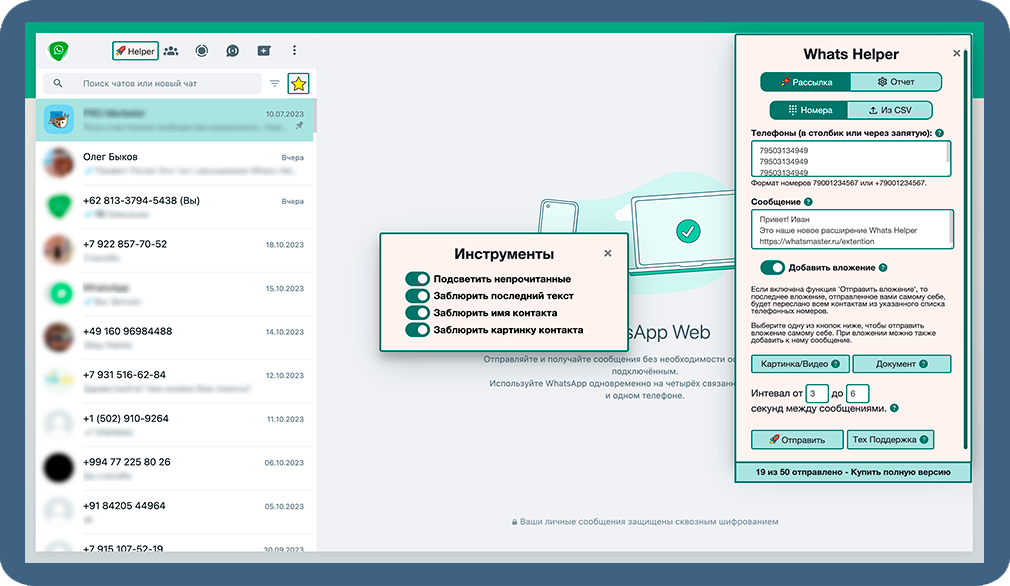Click the phone numbers list scrollbar
This screenshot has width=1010, height=586.
point(947,159)
